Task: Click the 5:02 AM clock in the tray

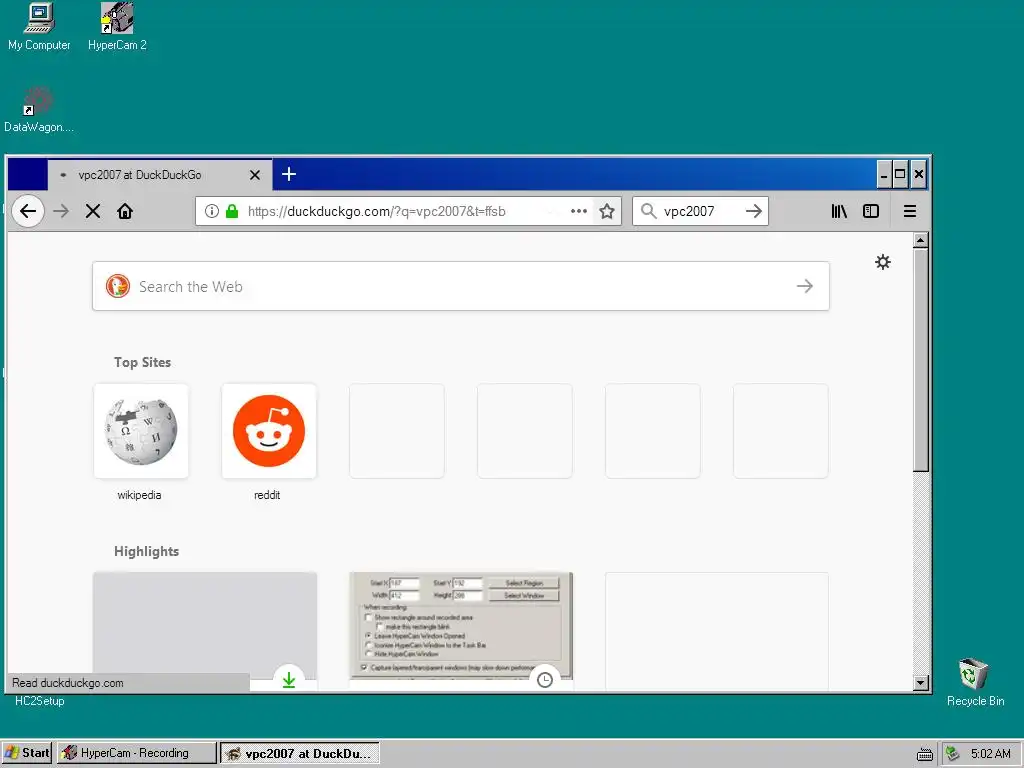Action: click(x=991, y=754)
